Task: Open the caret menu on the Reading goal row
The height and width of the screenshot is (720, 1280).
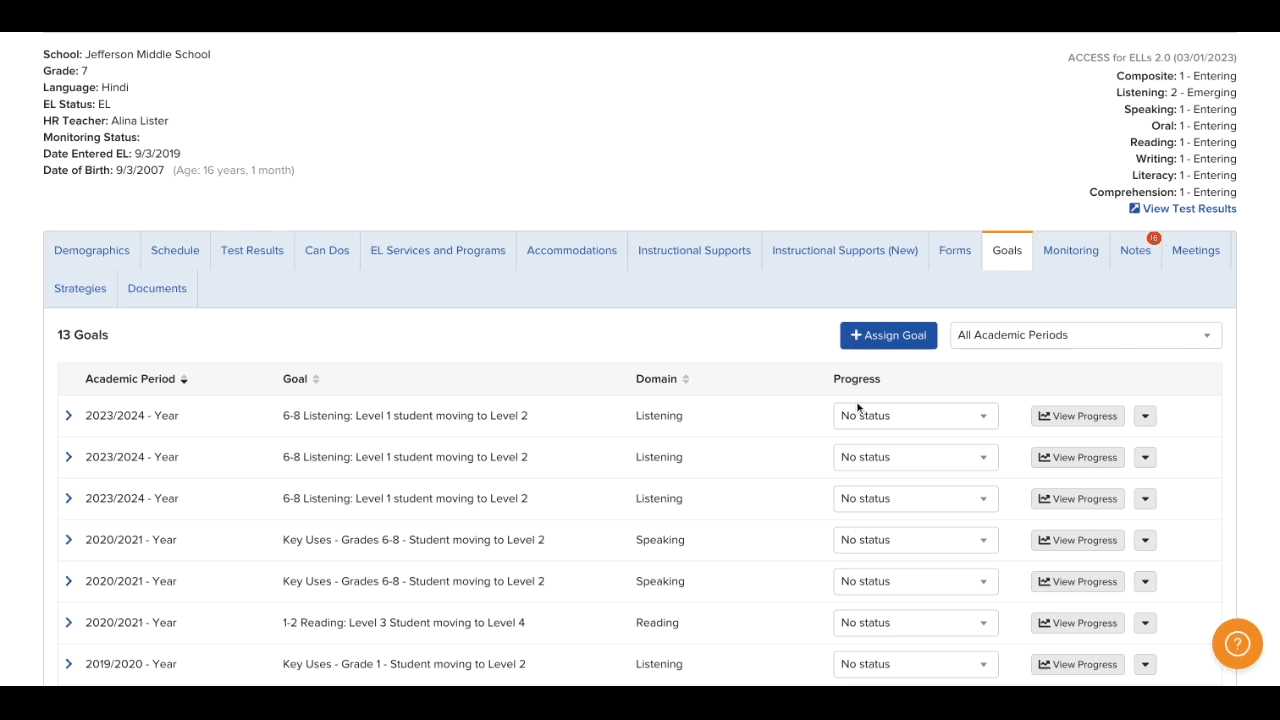Action: coord(1145,623)
